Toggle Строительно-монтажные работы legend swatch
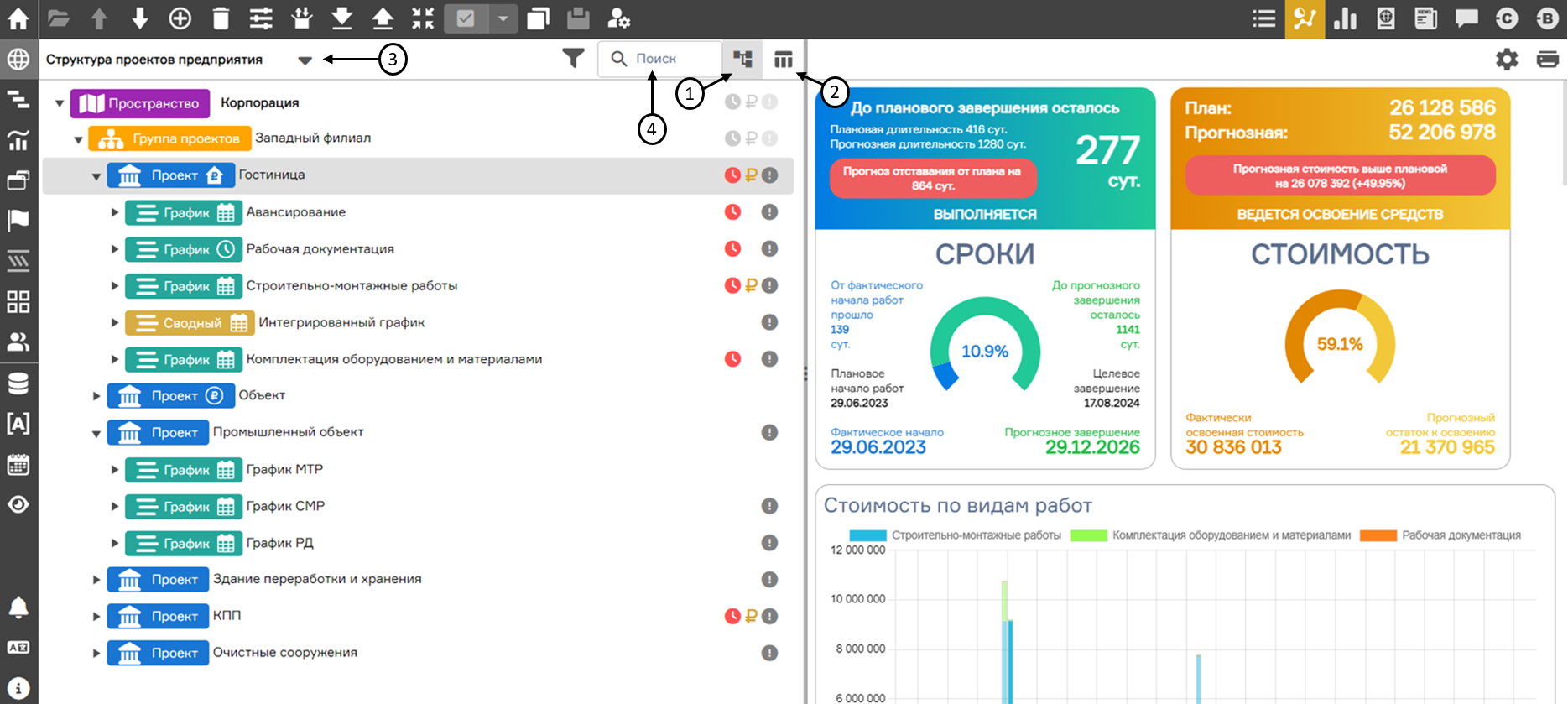Image resolution: width=1568 pixels, height=704 pixels. click(868, 535)
